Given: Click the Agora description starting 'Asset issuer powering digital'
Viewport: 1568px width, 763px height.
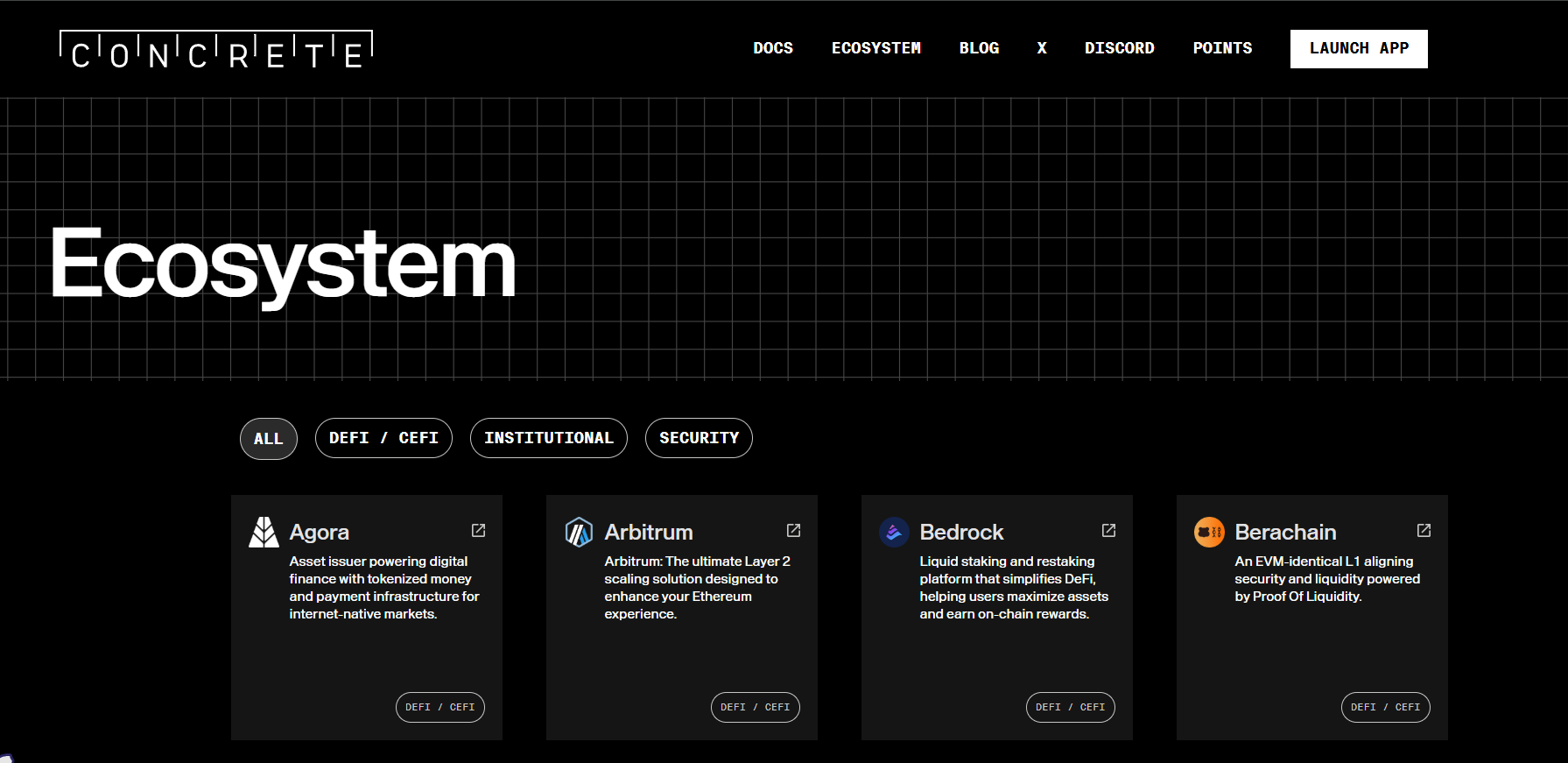Looking at the screenshot, I should (384, 588).
